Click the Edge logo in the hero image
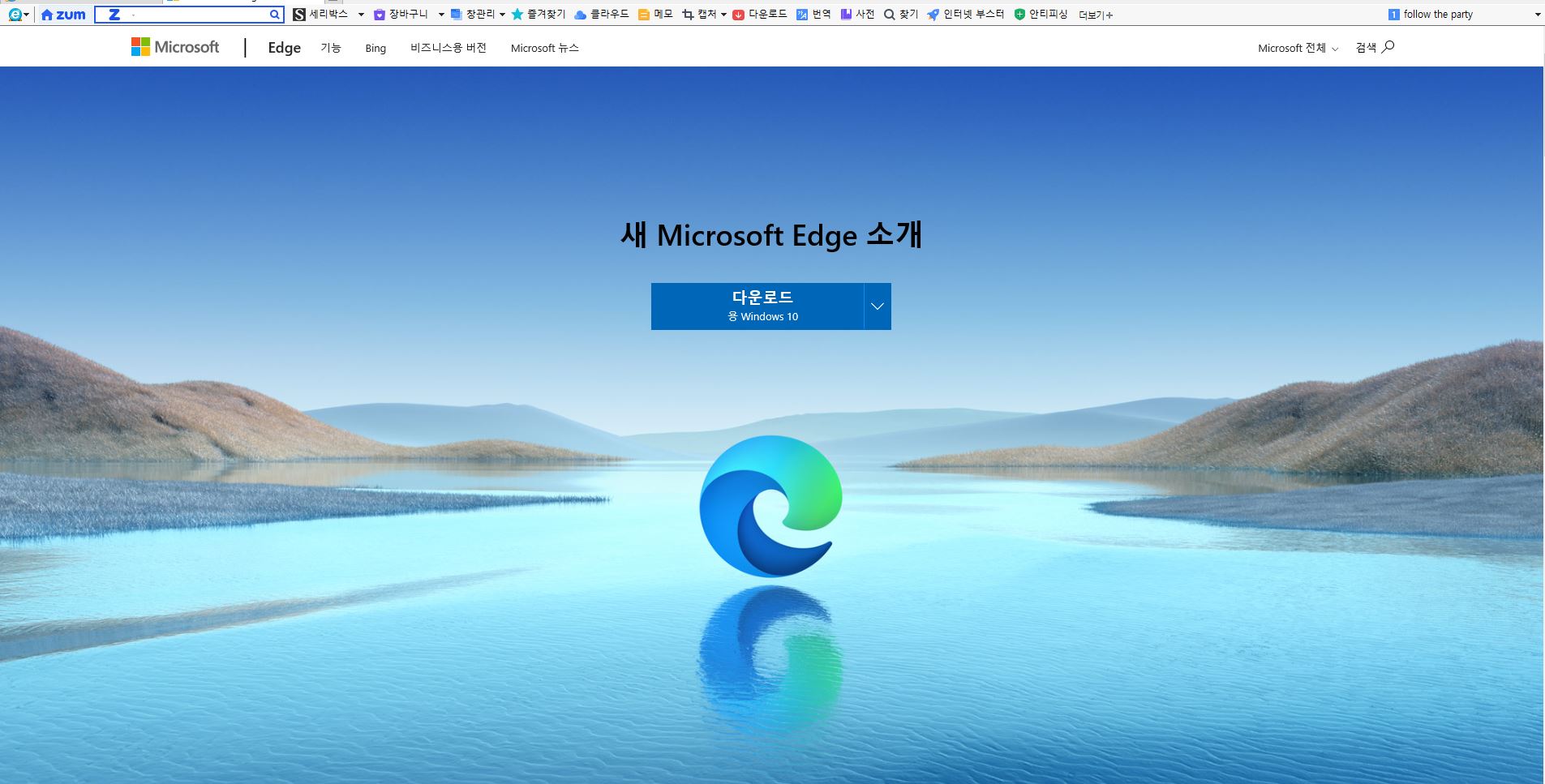 point(770,506)
